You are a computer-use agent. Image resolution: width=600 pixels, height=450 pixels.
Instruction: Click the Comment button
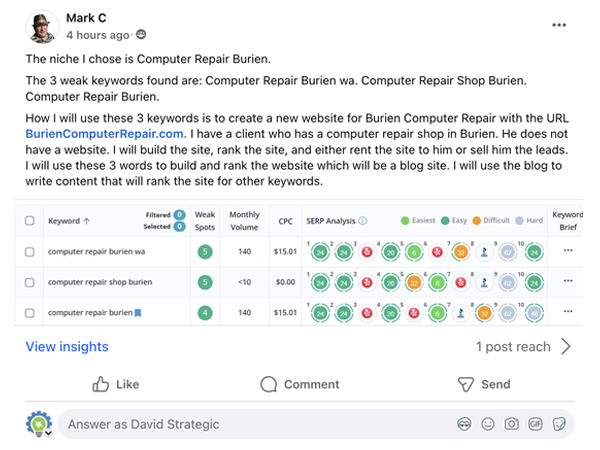click(x=300, y=384)
